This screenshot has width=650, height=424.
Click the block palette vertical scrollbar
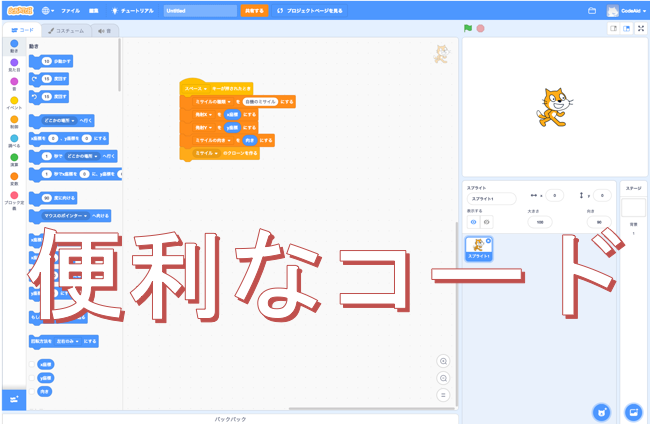click(x=119, y=65)
